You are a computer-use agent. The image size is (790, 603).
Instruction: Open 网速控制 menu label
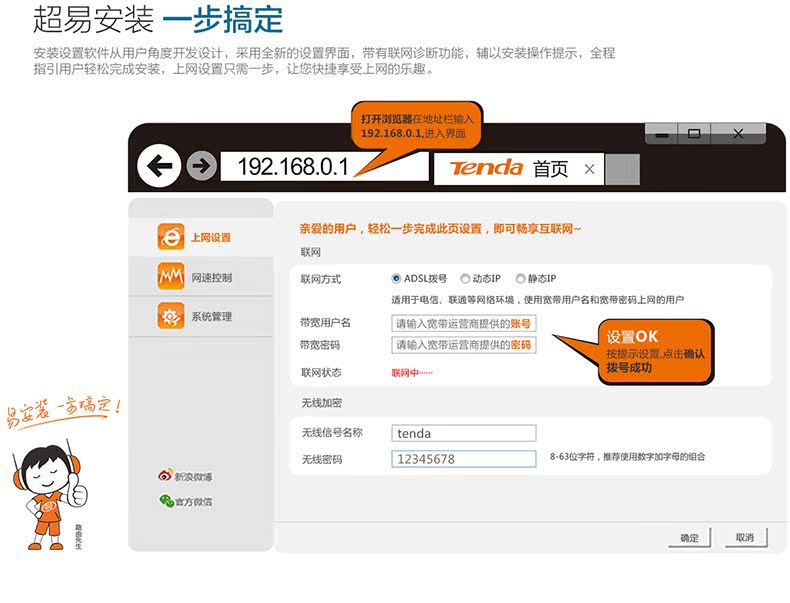212,278
